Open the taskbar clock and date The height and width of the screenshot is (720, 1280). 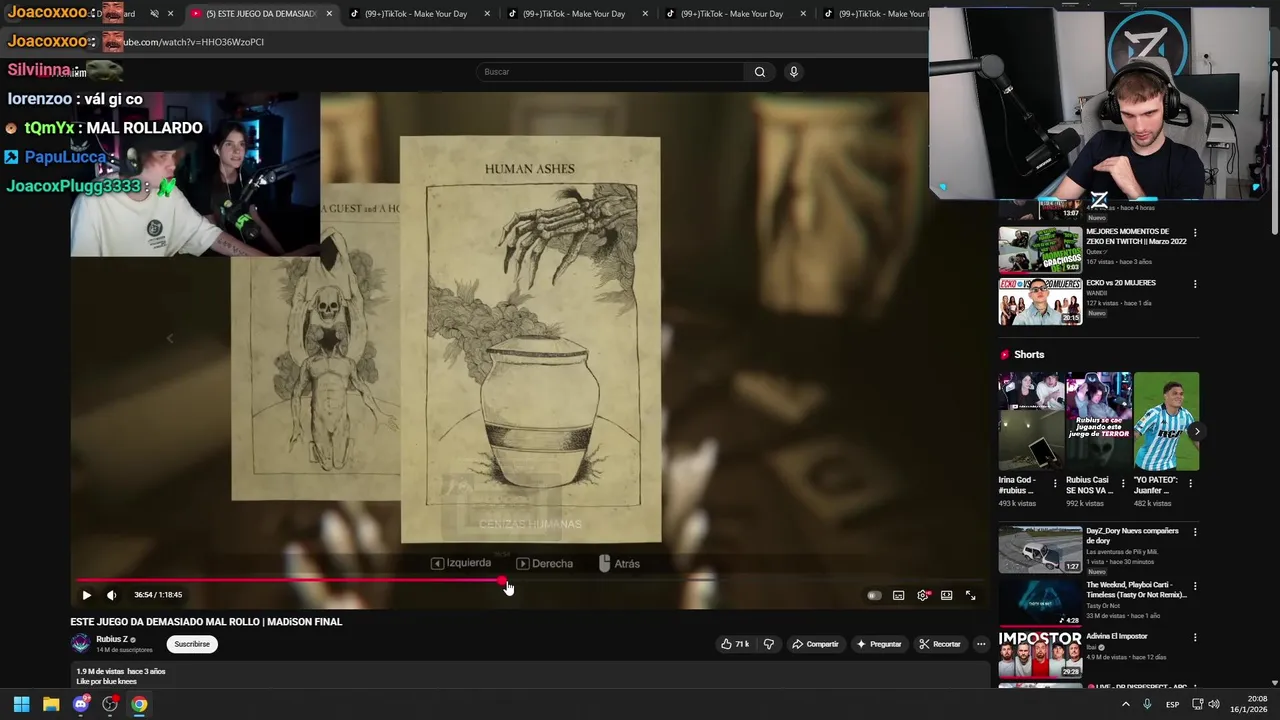coord(1248,704)
